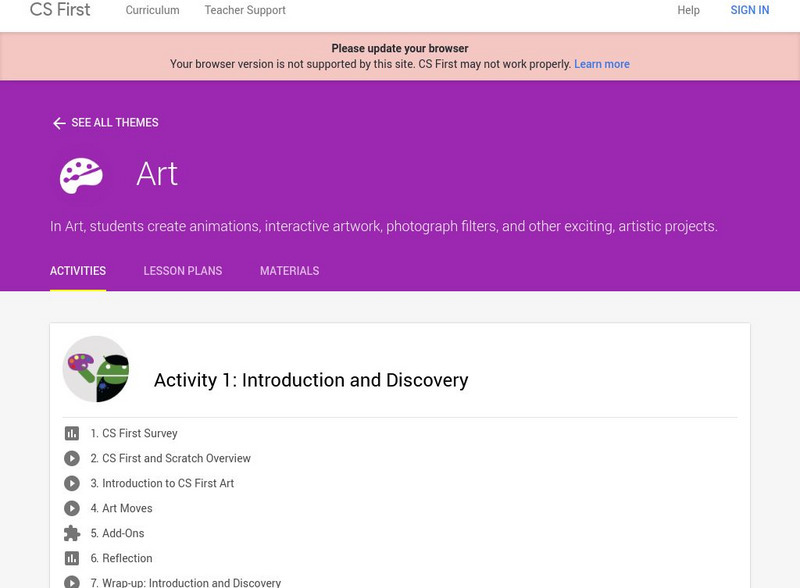Click the Art palette icon in header
Viewport: 800px width, 588px height.
tap(81, 176)
